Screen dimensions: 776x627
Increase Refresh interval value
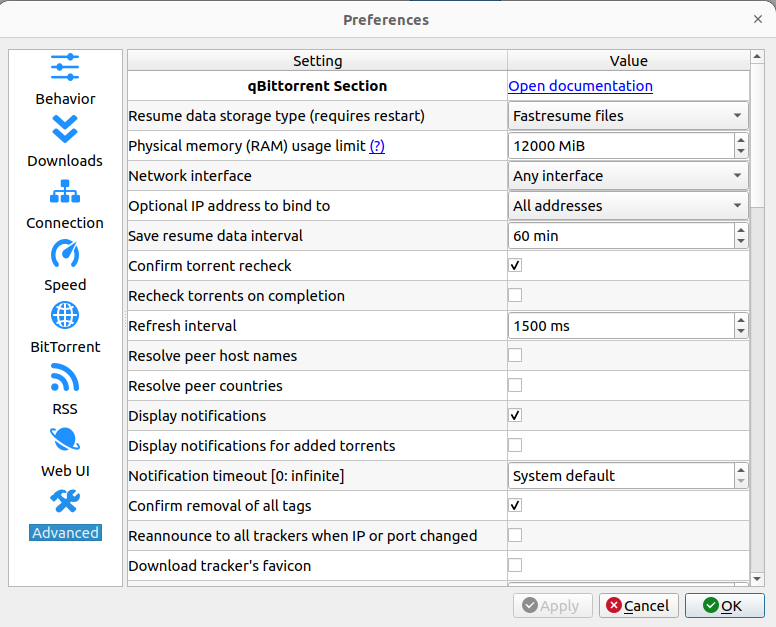741,320
